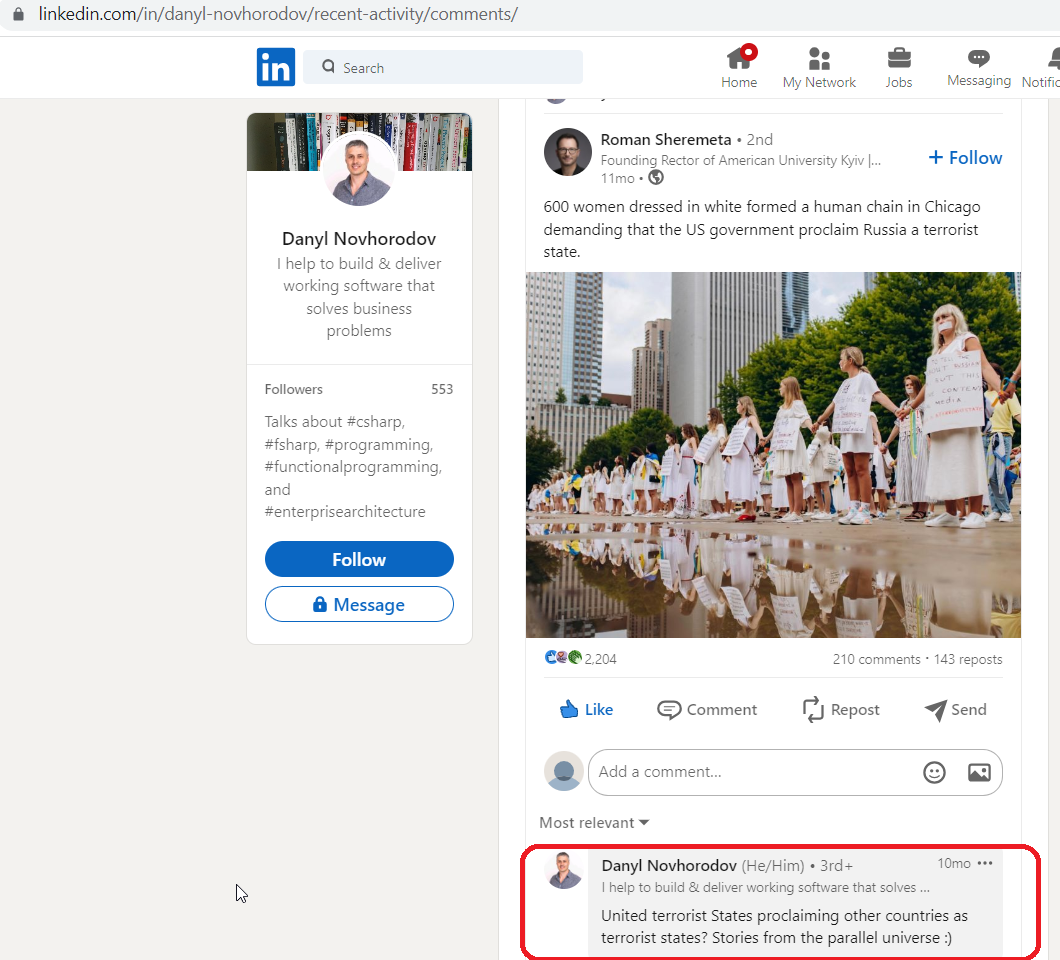
Task: Click the search magnifier icon
Action: 328,66
